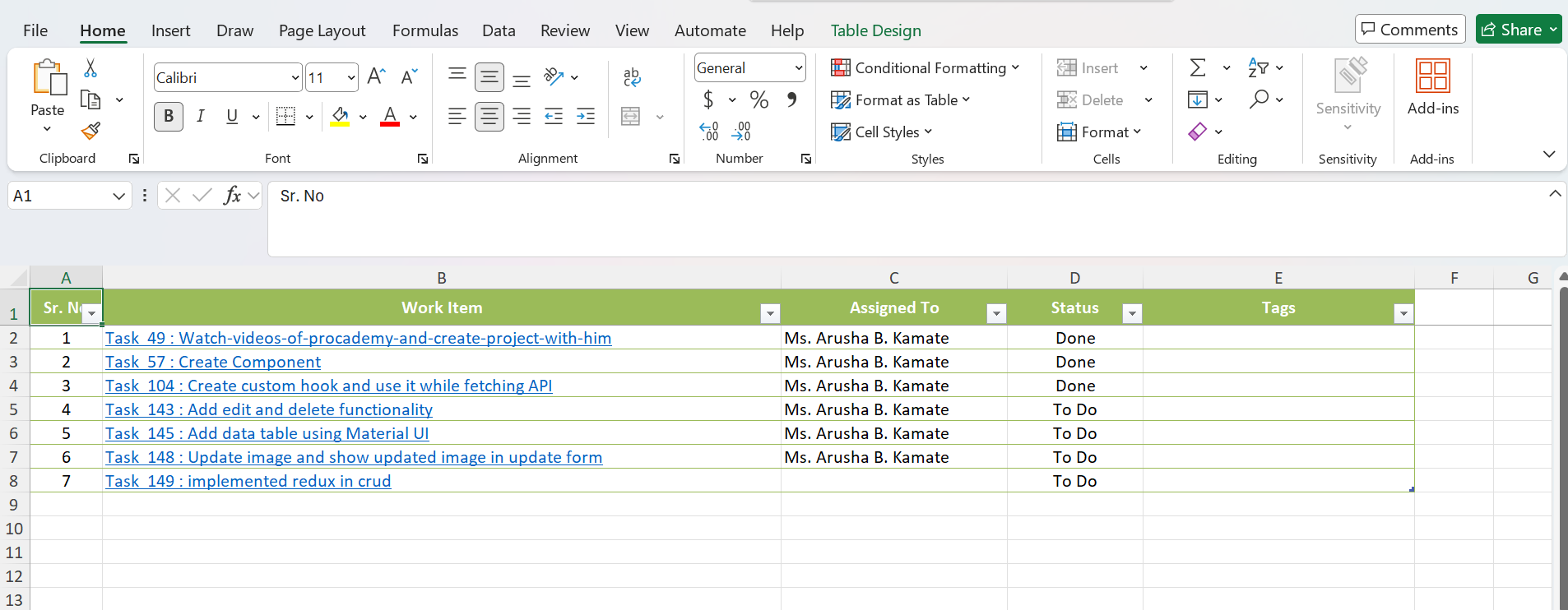Switch to the Data tab
Viewport: 1568px width, 610px height.
click(499, 30)
